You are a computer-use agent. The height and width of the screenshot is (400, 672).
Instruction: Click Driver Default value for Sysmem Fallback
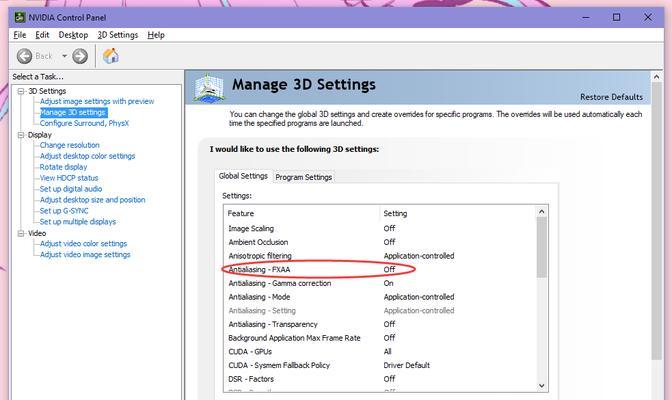click(406, 366)
